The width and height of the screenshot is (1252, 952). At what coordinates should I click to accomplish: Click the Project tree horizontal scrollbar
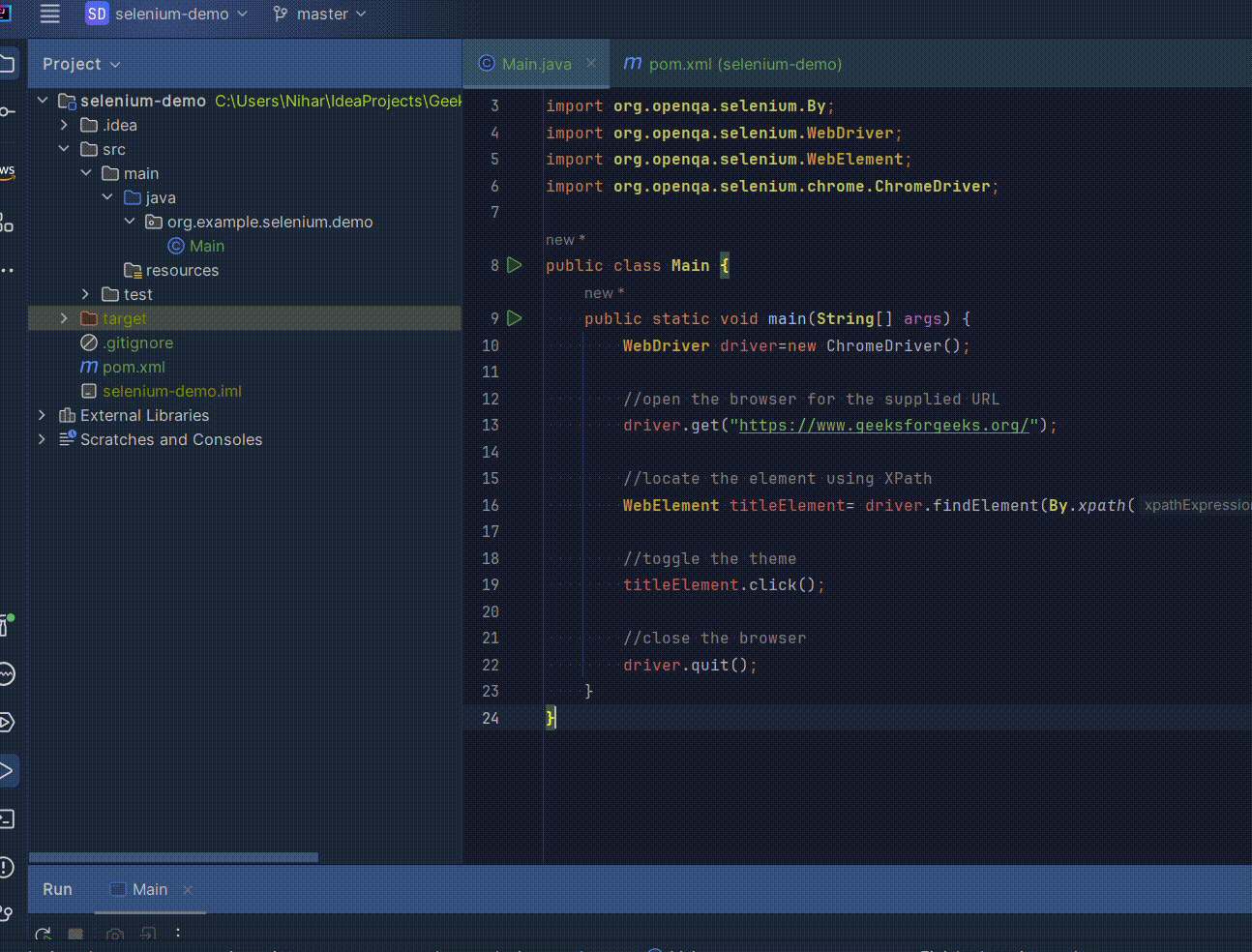[x=174, y=857]
